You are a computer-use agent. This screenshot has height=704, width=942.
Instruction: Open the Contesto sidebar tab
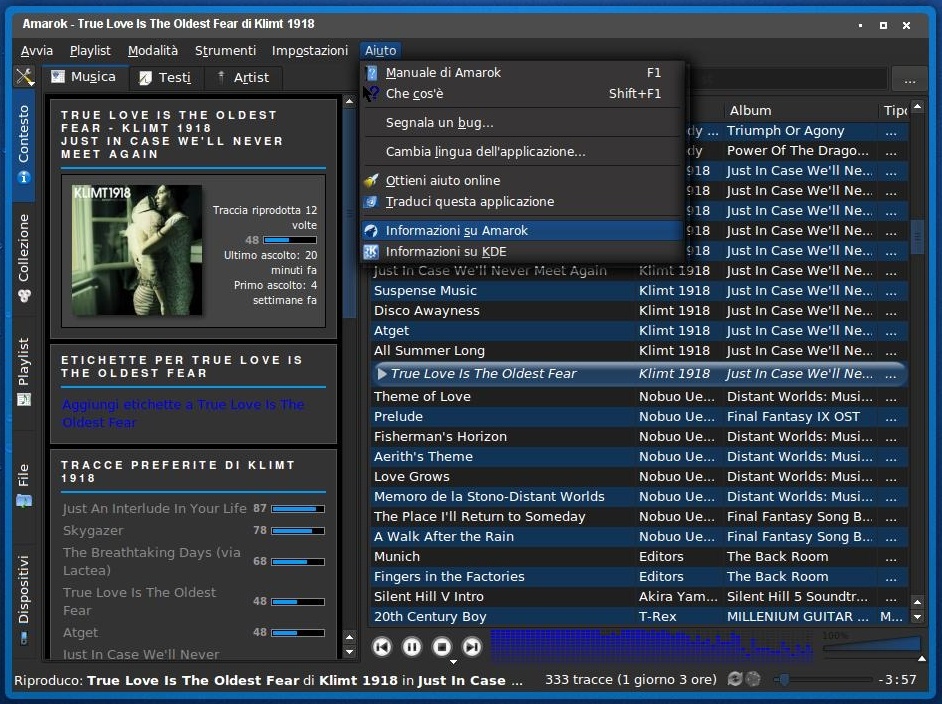(23, 144)
